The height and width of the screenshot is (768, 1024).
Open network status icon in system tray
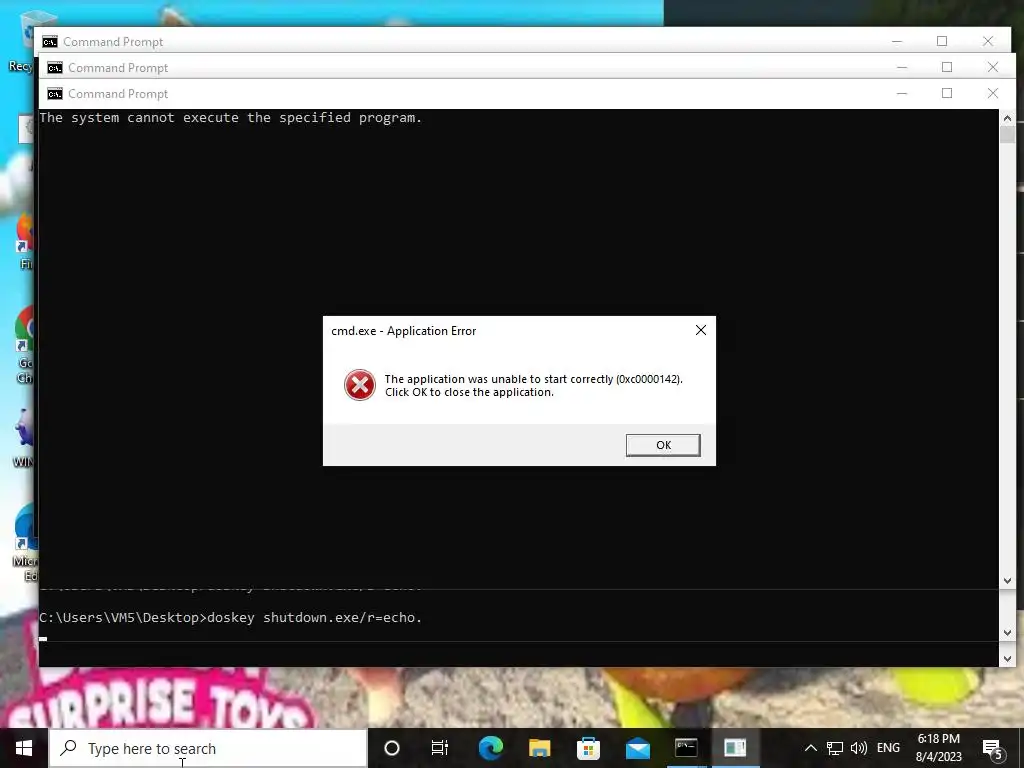coord(835,748)
